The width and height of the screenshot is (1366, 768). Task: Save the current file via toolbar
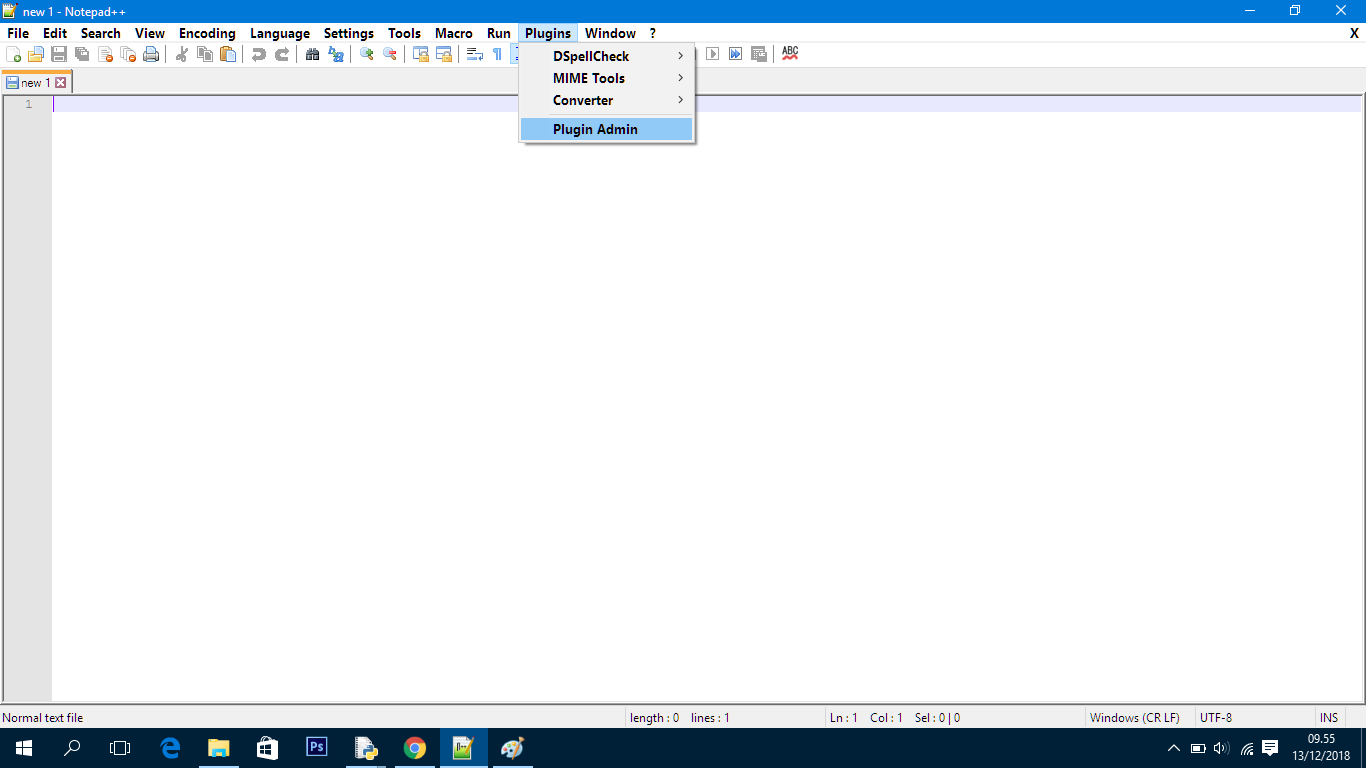pyautogui.click(x=59, y=54)
